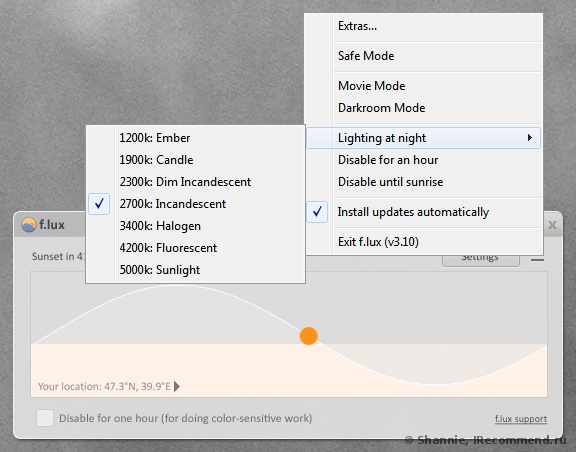
Task: Enable Safe Mode from the menu
Action: (x=424, y=56)
